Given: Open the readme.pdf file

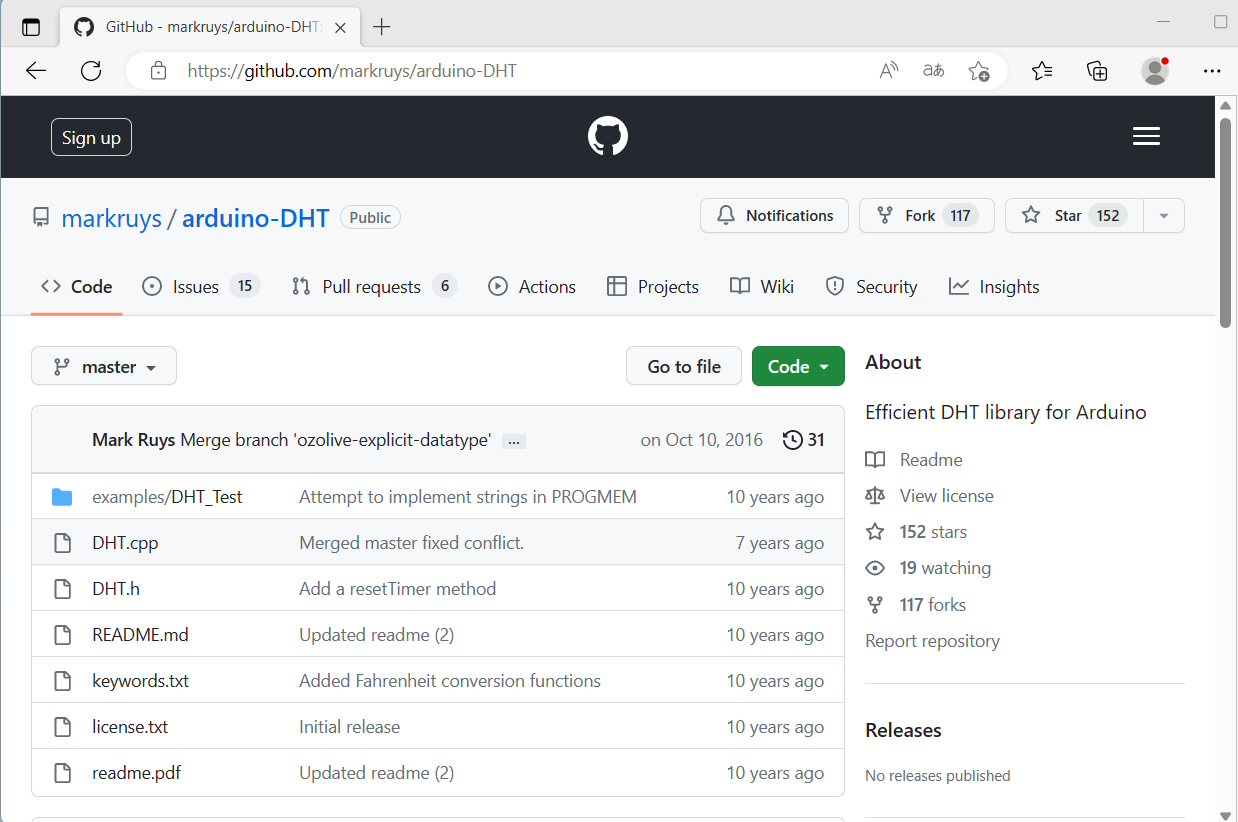Looking at the screenshot, I should tap(136, 773).
